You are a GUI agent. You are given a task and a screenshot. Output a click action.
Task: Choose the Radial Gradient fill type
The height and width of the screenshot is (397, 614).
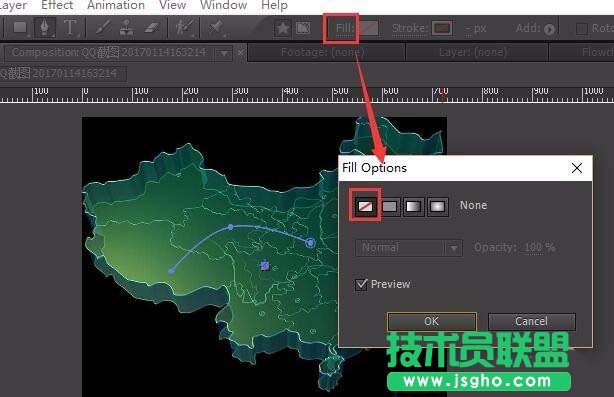437,206
